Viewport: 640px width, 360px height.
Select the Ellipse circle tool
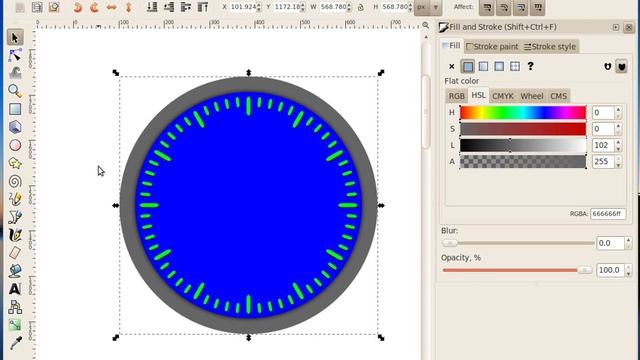click(15, 145)
